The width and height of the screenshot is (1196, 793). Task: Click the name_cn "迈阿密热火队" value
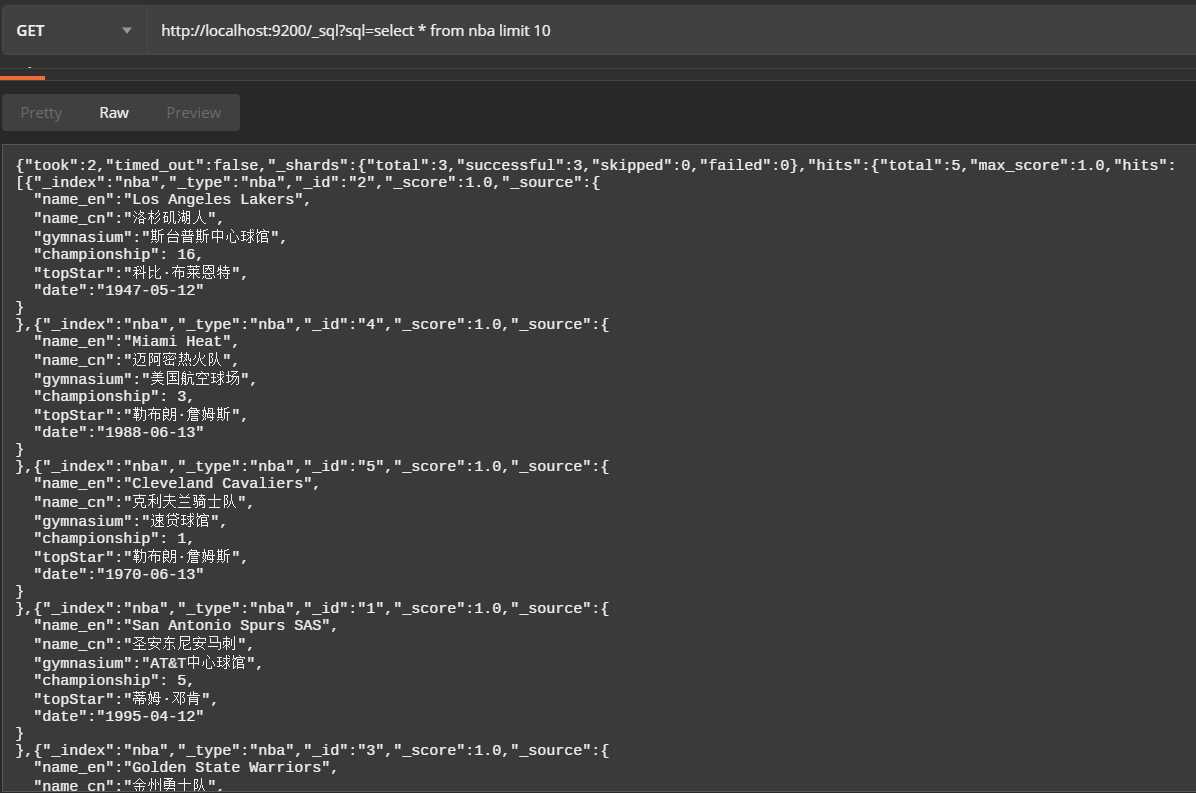pos(177,359)
